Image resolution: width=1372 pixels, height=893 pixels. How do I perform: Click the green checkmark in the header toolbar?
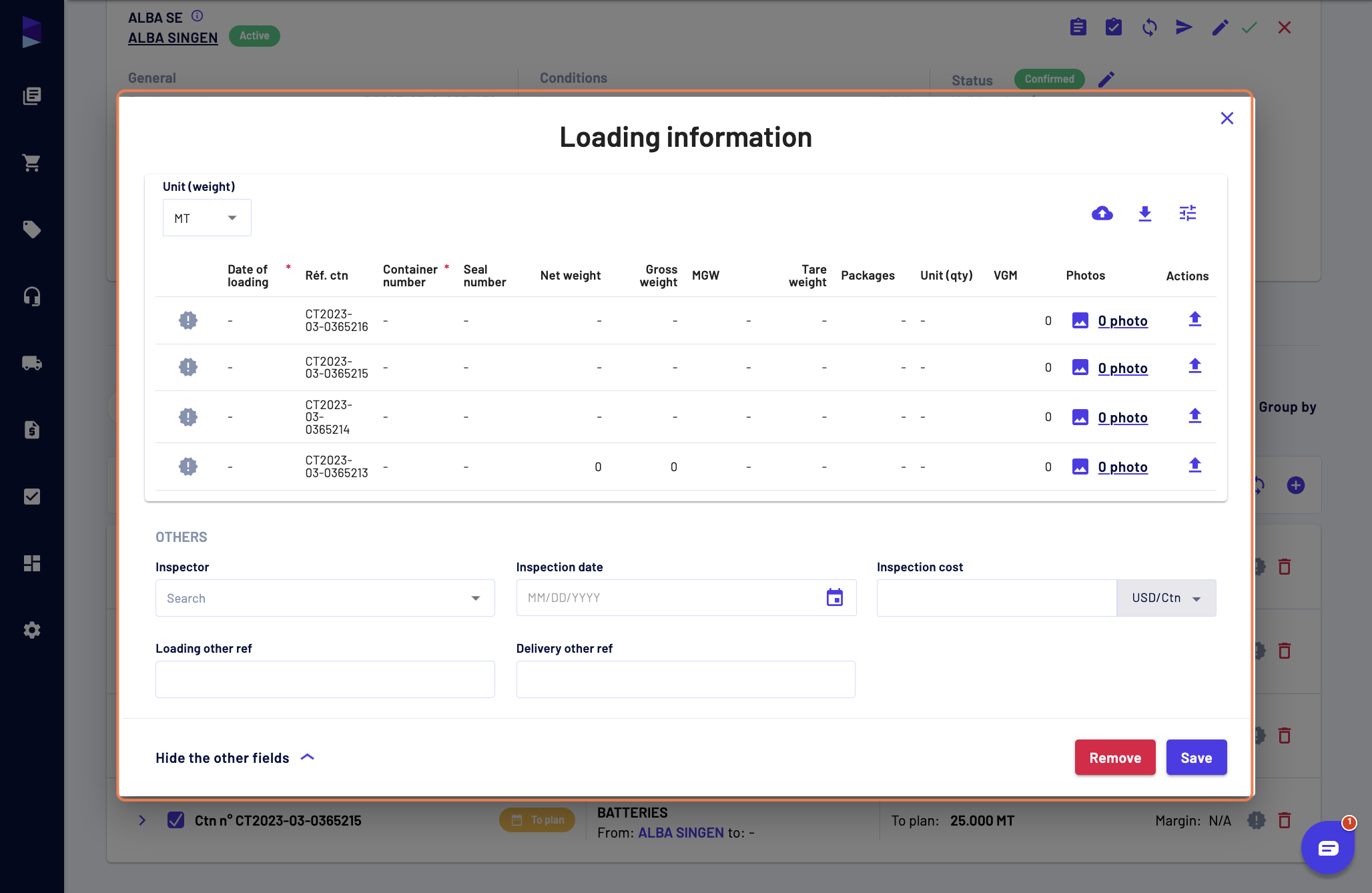(x=1249, y=27)
